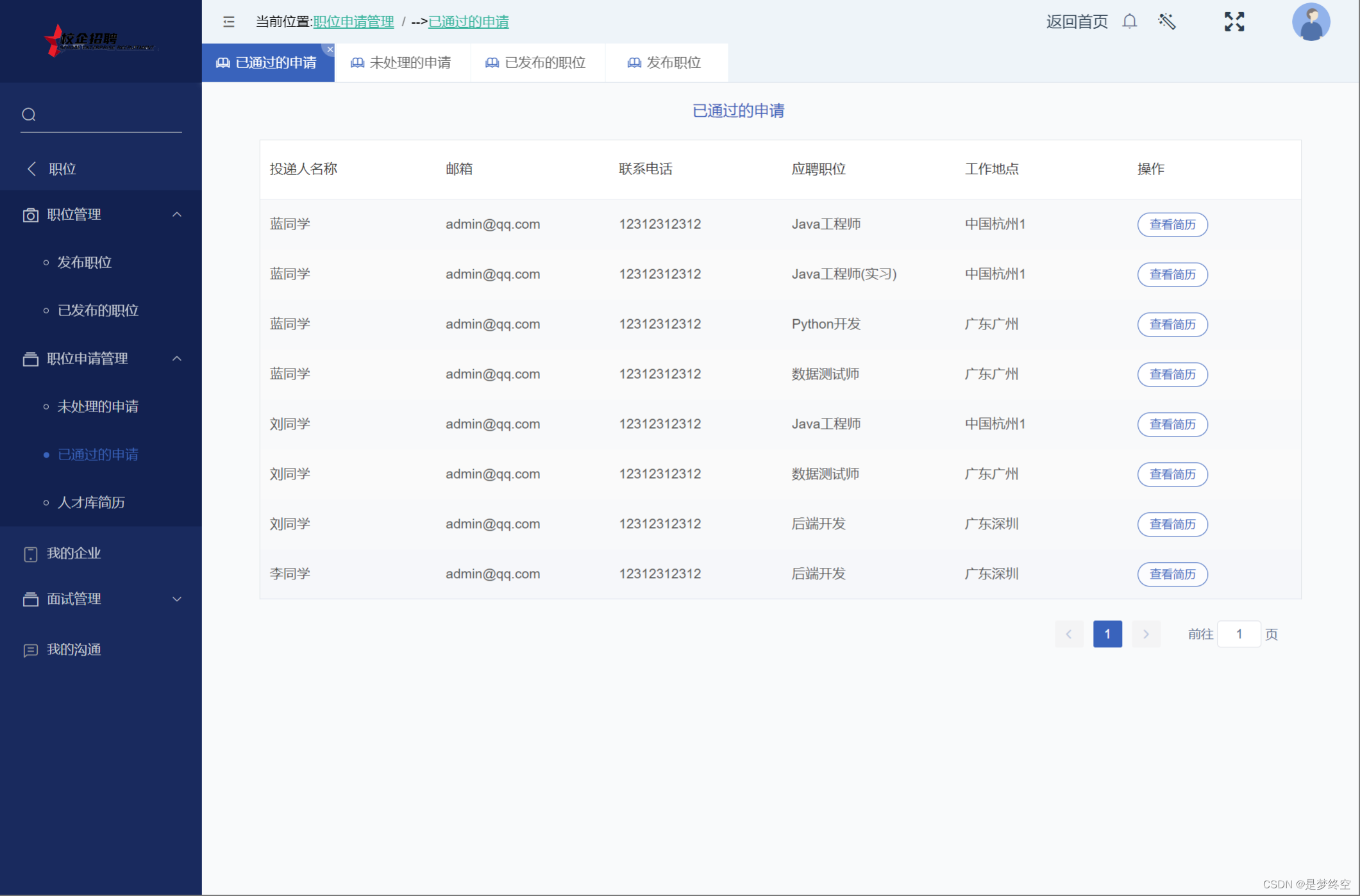The image size is (1360, 896).
Task: Open 已发布的职位 in the sidebar
Action: tap(98, 311)
